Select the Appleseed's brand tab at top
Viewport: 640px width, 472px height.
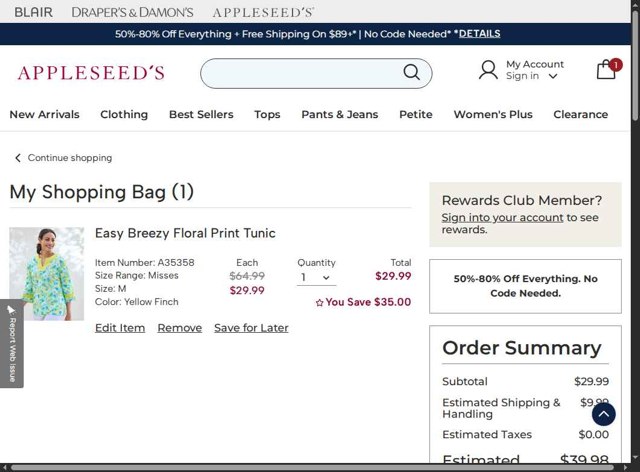pos(263,12)
